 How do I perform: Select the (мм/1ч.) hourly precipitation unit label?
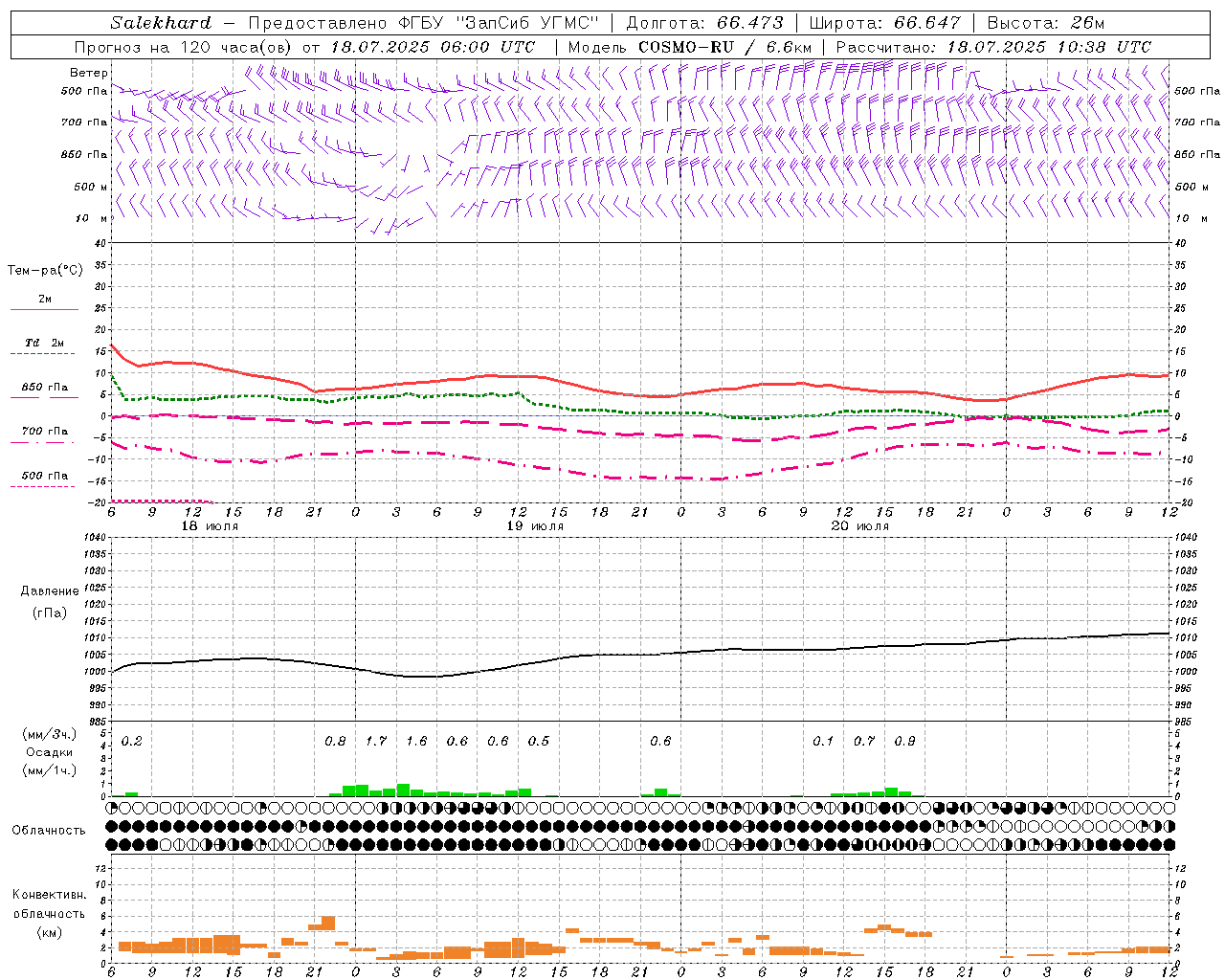pos(49,769)
